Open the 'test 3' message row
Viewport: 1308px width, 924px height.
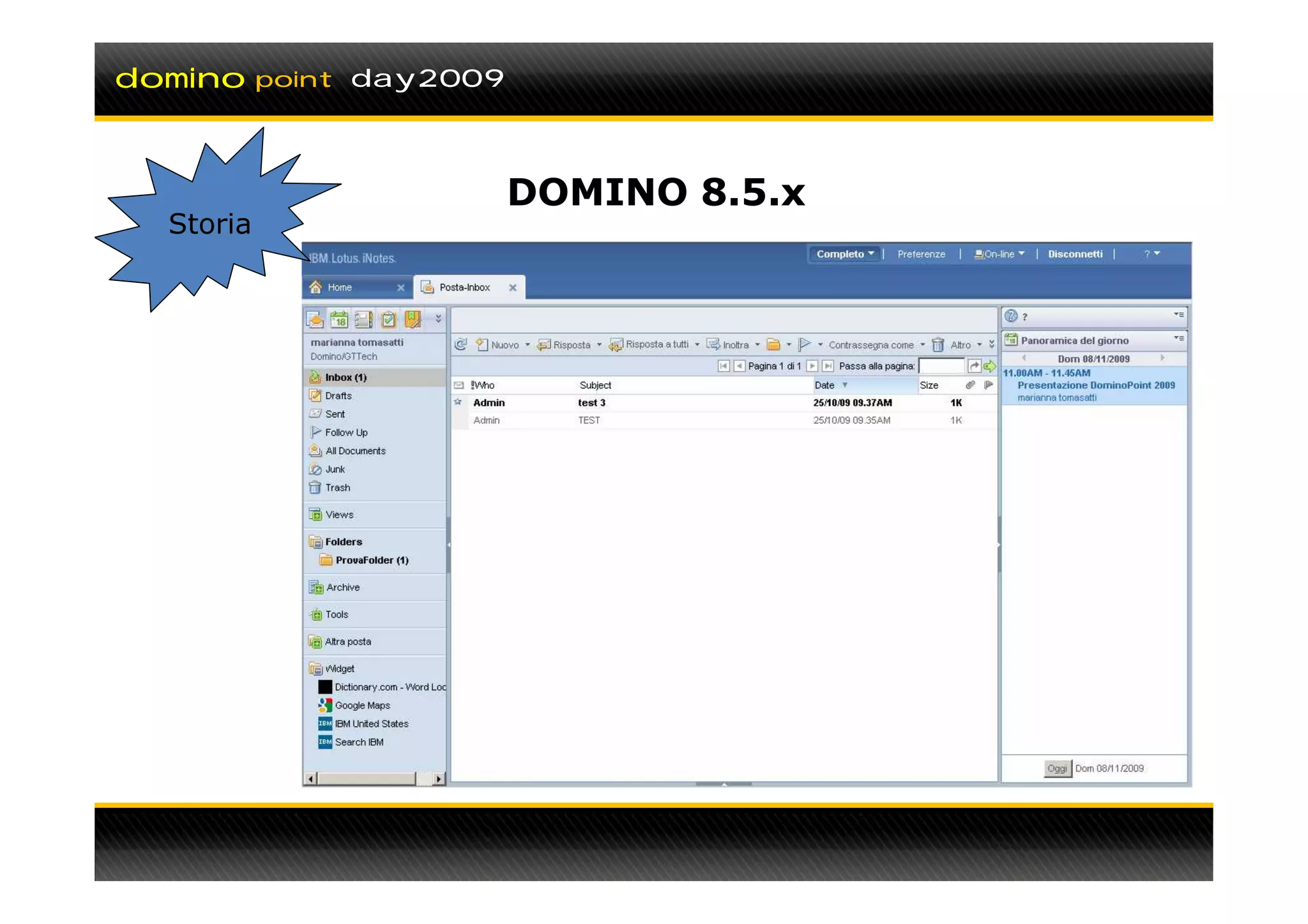tap(724, 403)
